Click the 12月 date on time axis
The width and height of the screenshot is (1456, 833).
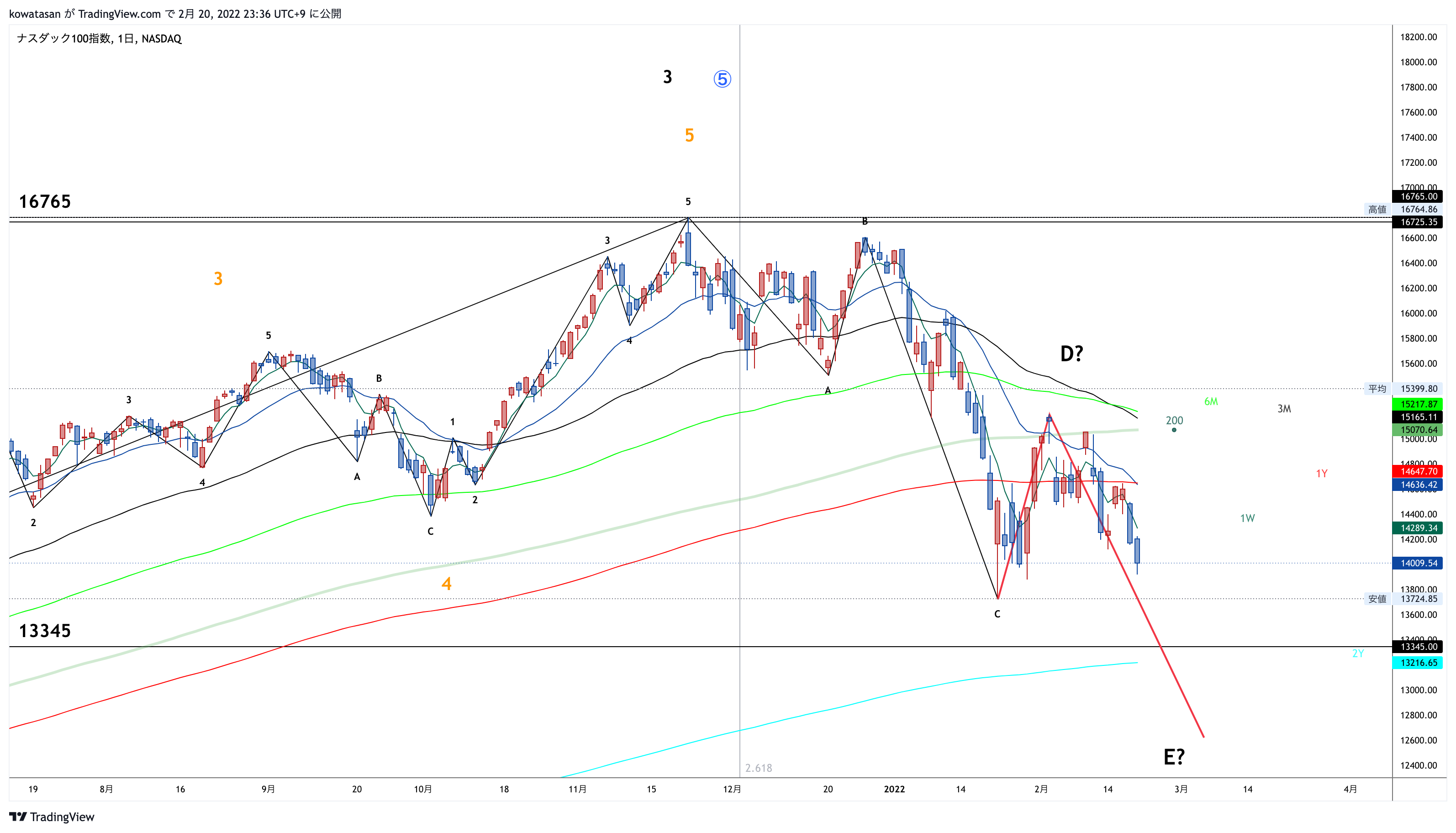[x=732, y=789]
